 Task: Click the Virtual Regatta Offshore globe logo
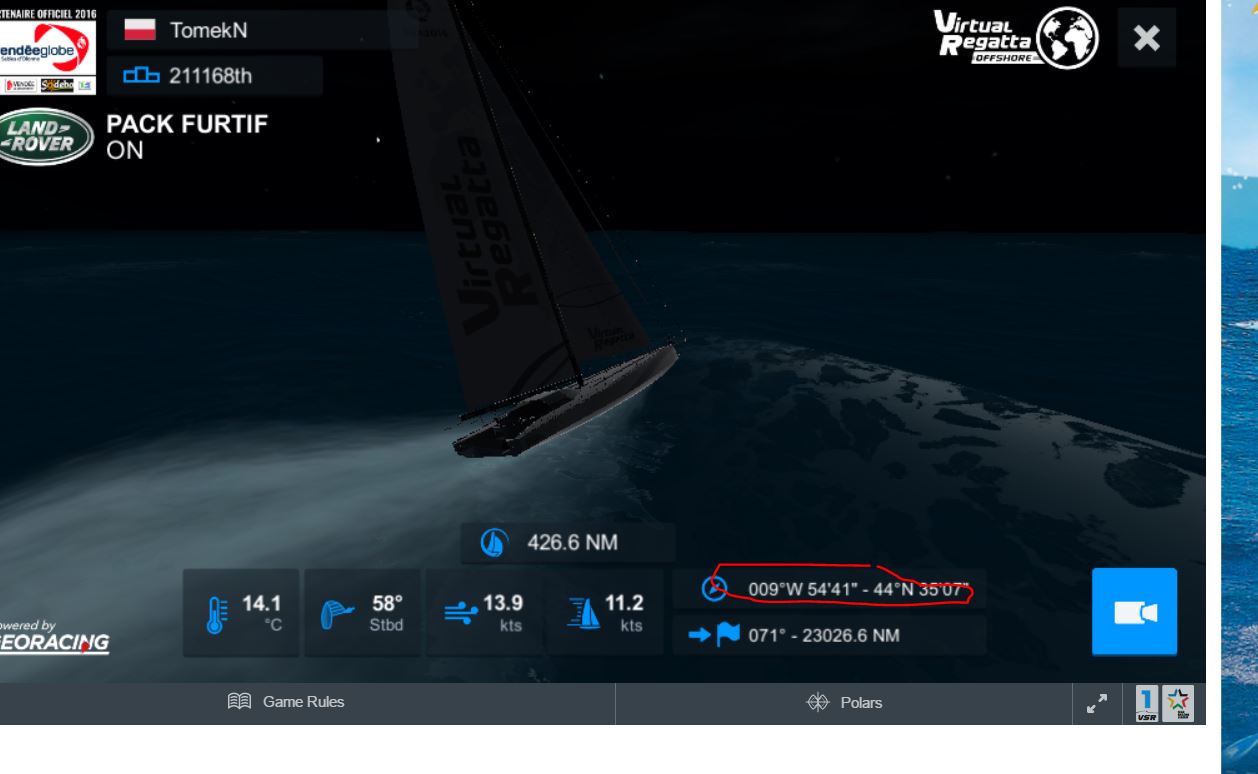click(x=1016, y=37)
